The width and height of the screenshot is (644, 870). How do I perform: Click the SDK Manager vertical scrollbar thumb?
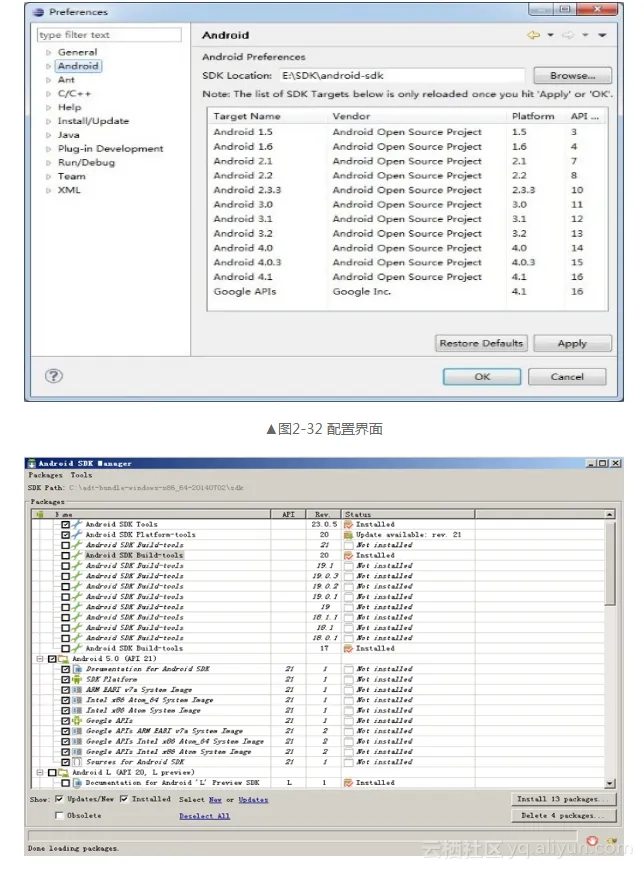pos(610,563)
